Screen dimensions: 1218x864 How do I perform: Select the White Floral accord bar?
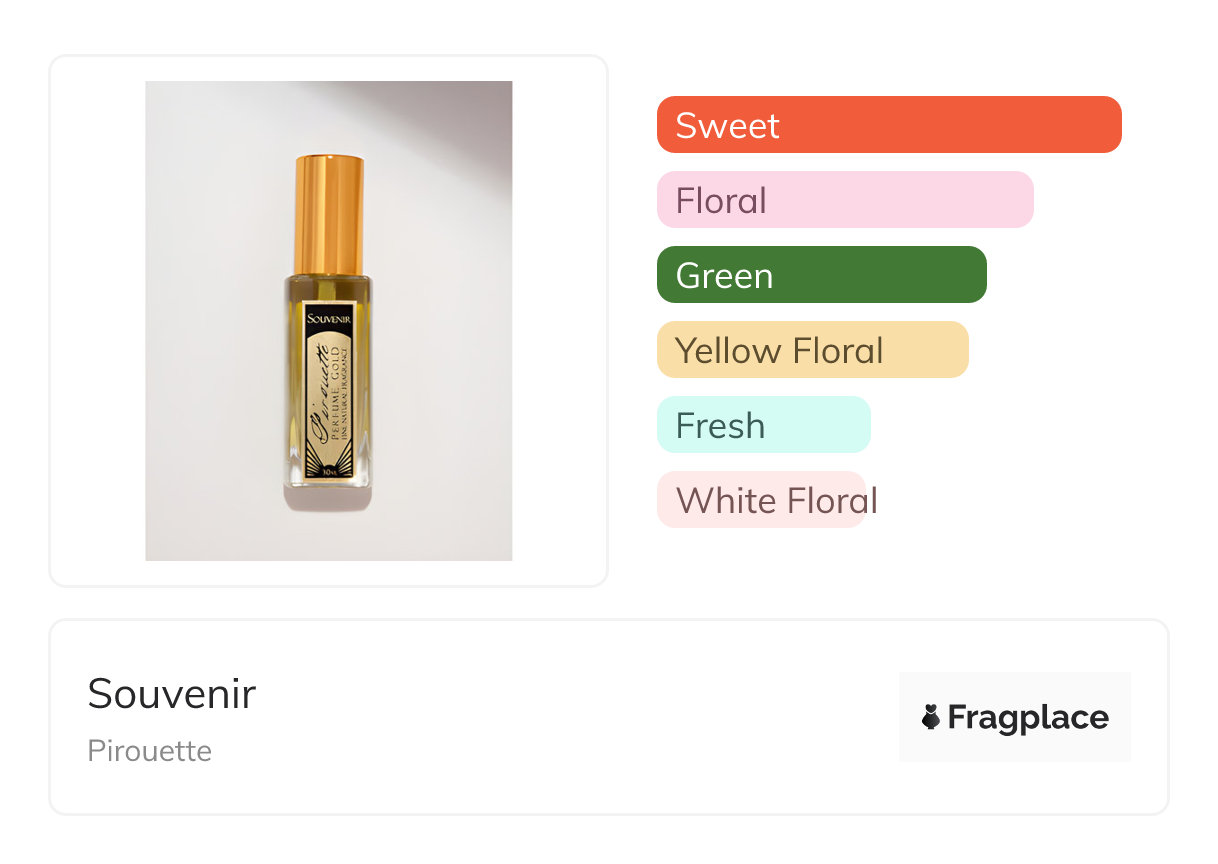761,500
